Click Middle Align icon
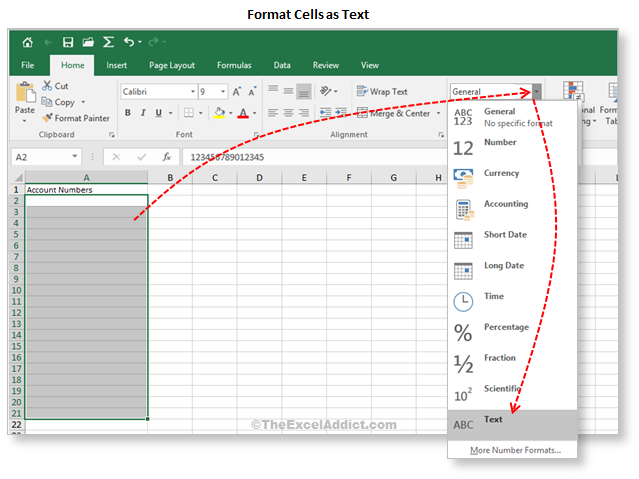The height and width of the screenshot is (479, 639). (289, 91)
